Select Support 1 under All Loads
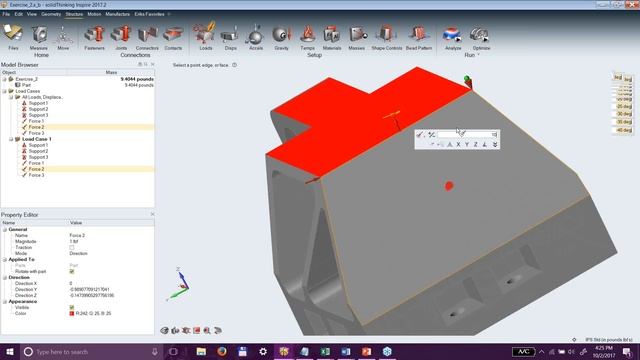Viewport: 640px width, 360px height. pos(38,103)
